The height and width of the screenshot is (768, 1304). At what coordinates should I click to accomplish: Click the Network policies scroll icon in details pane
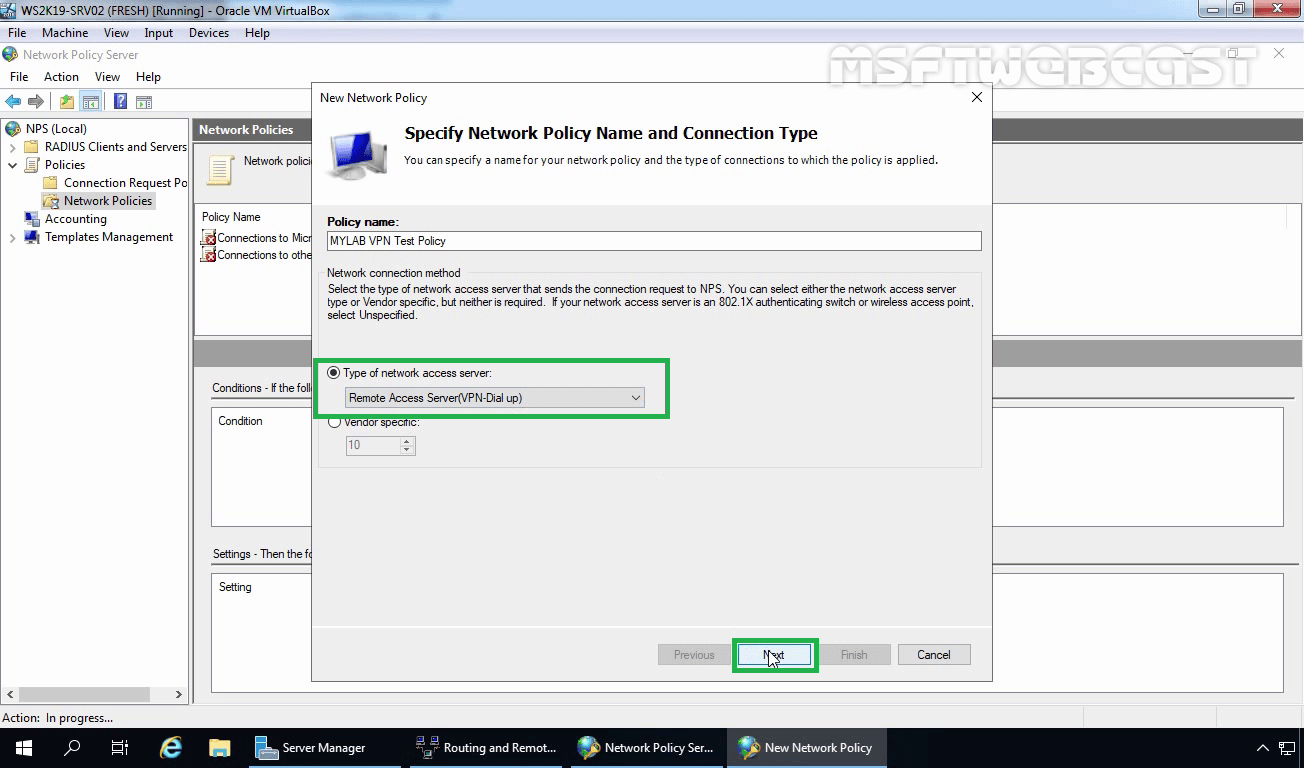click(x=219, y=169)
